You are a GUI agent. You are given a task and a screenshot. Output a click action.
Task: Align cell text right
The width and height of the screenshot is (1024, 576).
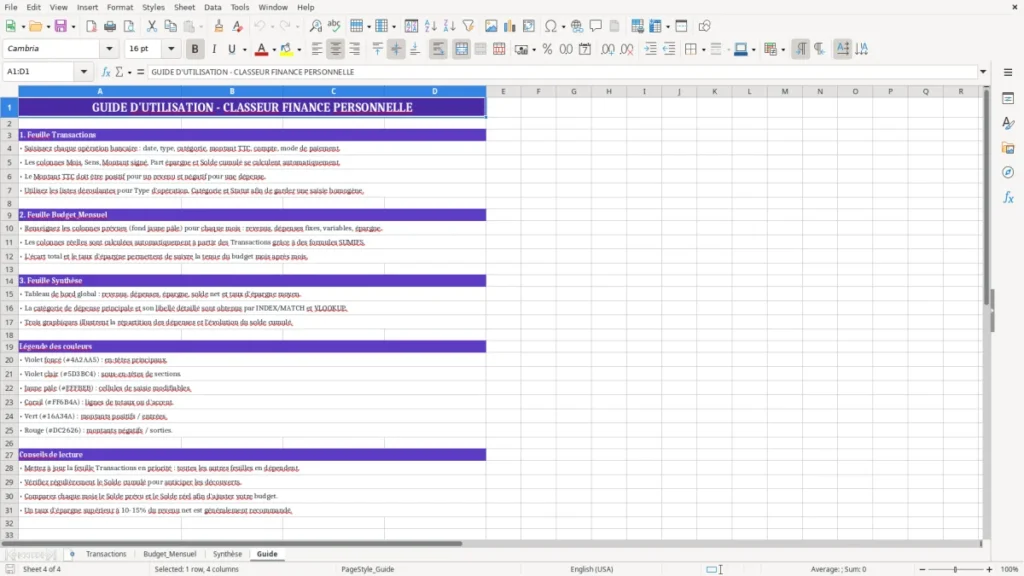click(x=355, y=49)
